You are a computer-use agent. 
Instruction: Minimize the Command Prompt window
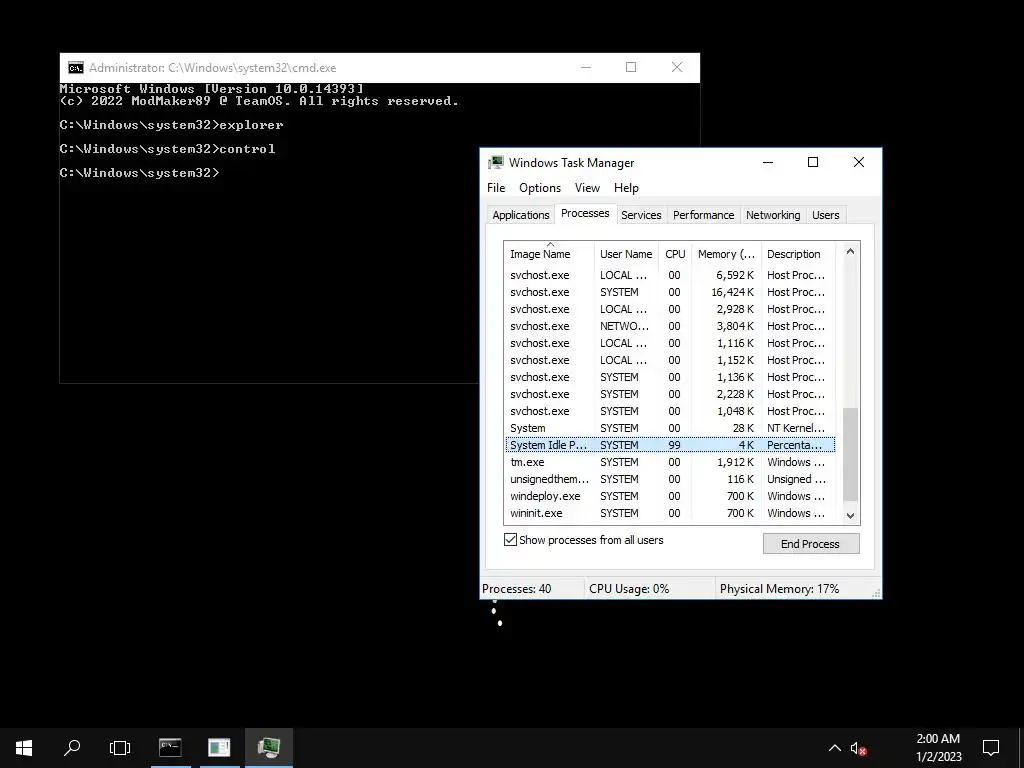pyautogui.click(x=586, y=67)
